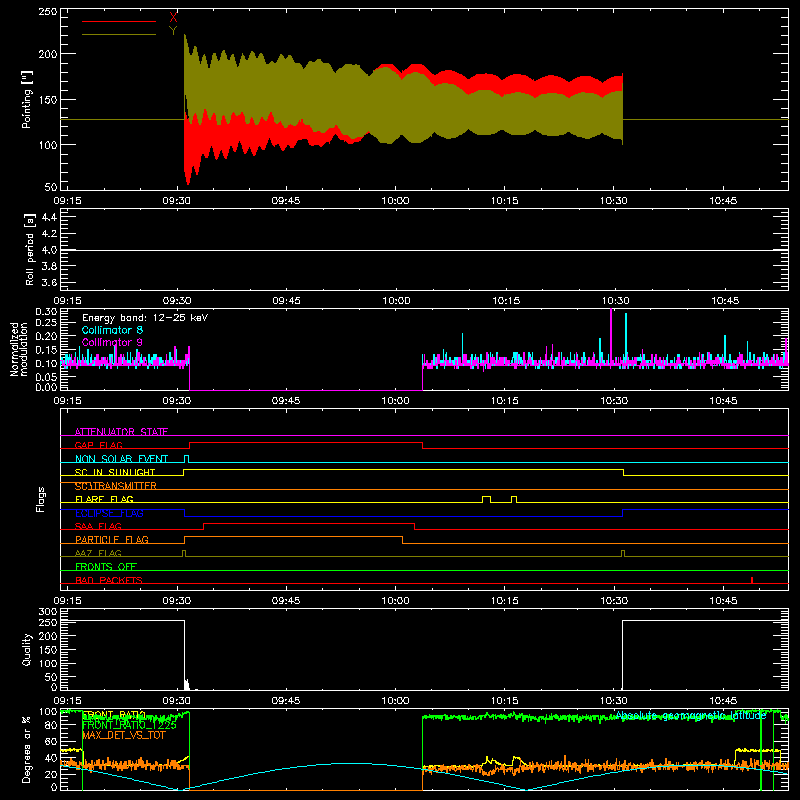Select the BAD_PACKETS flag label
800x800 pixels.
pos(109,580)
